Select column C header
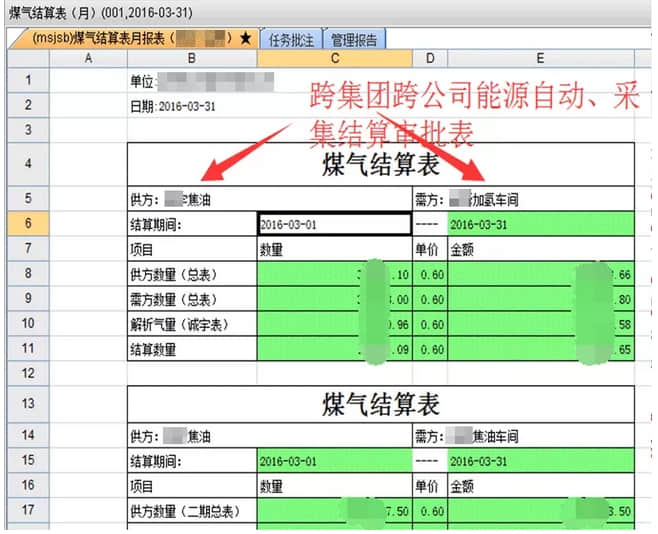The image size is (658, 534). point(333,60)
